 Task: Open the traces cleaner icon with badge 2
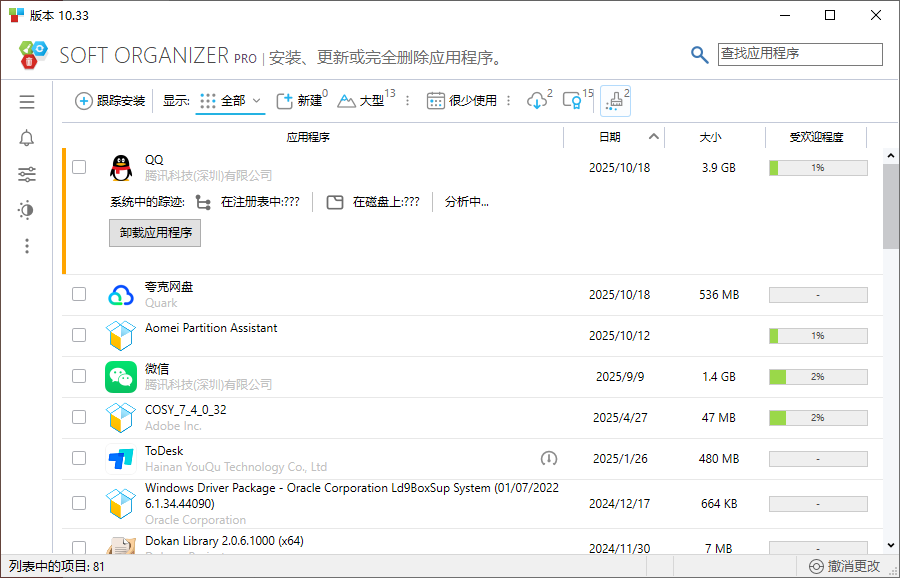(618, 100)
